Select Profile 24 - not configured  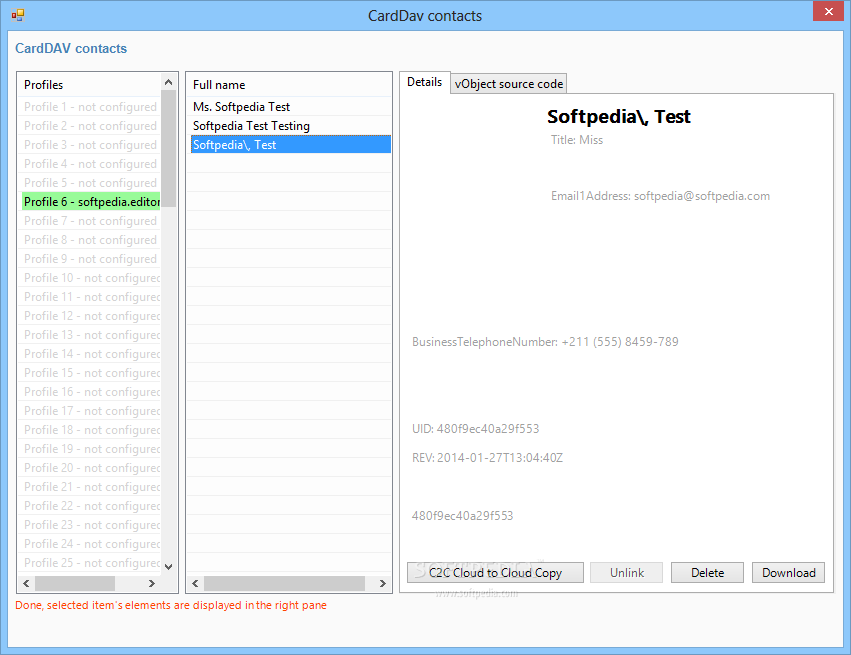[x=91, y=544]
